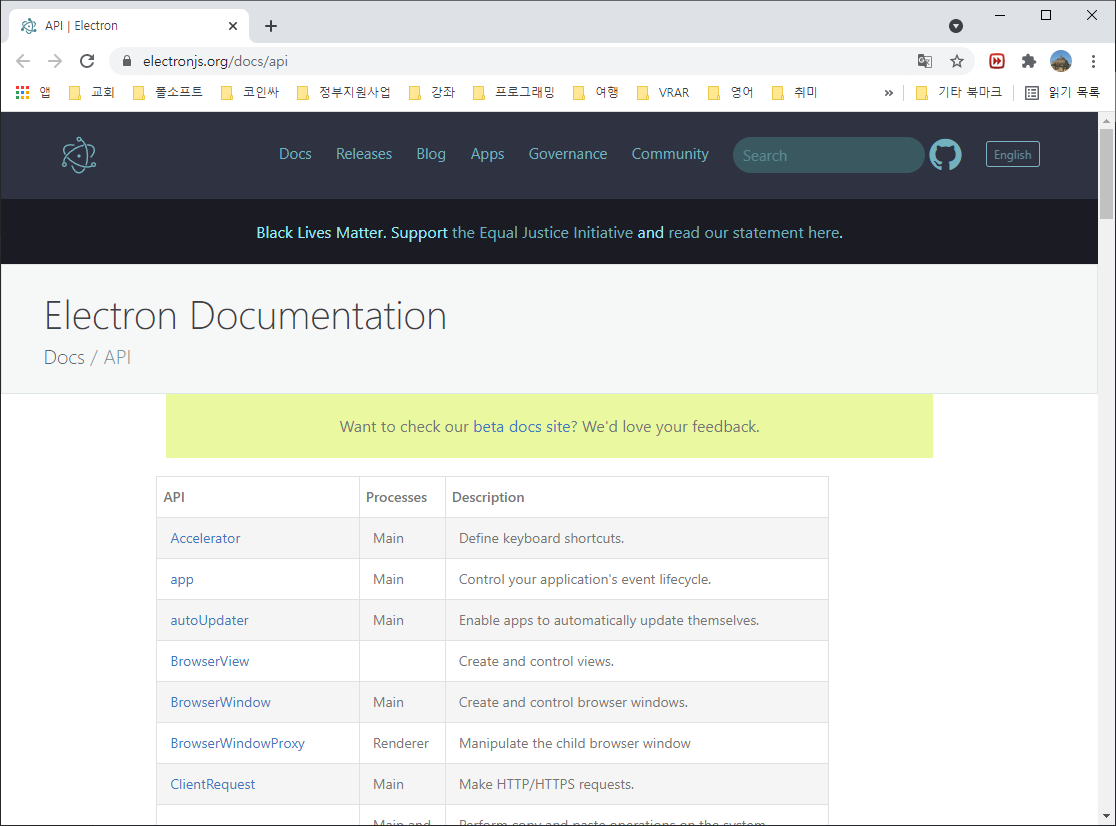Click the browser back arrow
Screen dimensions: 1116x826
(23, 61)
